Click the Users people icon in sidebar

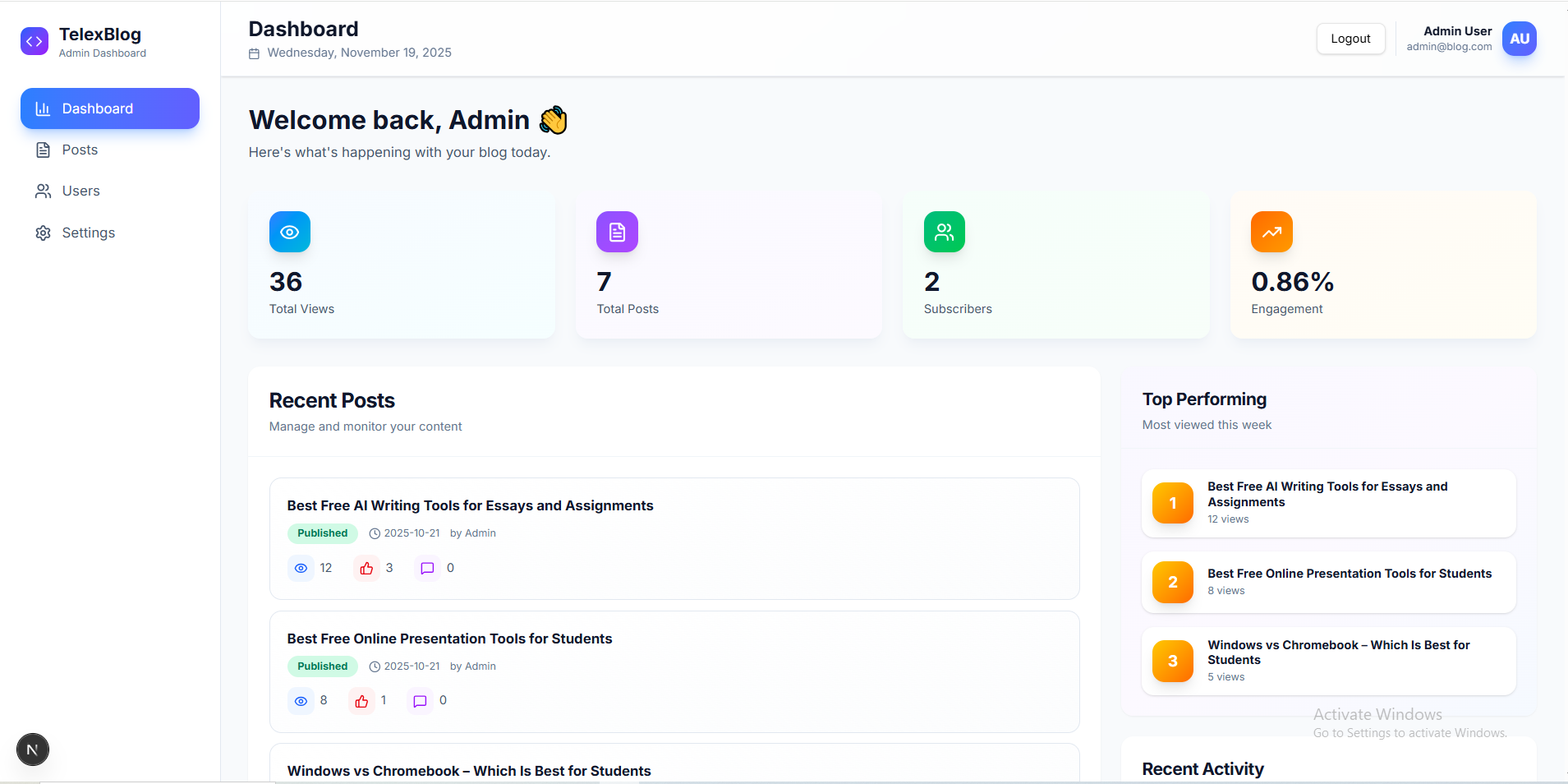click(43, 191)
